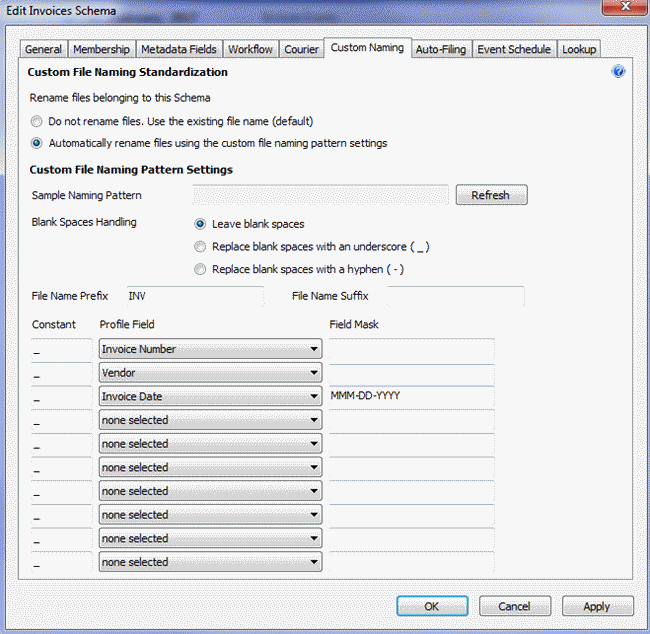
Task: Click the 'Profile Field' column header
Action: [127, 324]
